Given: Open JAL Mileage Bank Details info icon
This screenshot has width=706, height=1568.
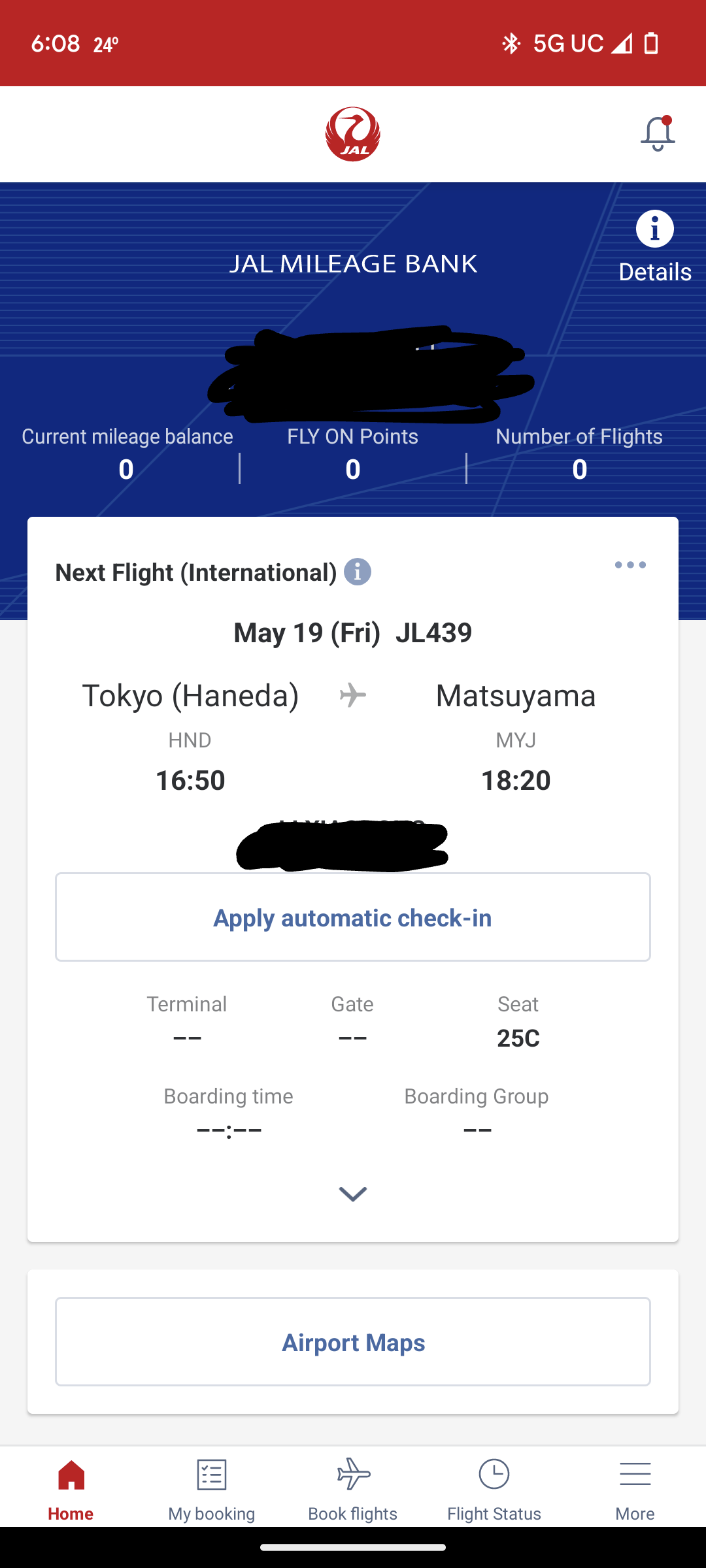Looking at the screenshot, I should (654, 229).
